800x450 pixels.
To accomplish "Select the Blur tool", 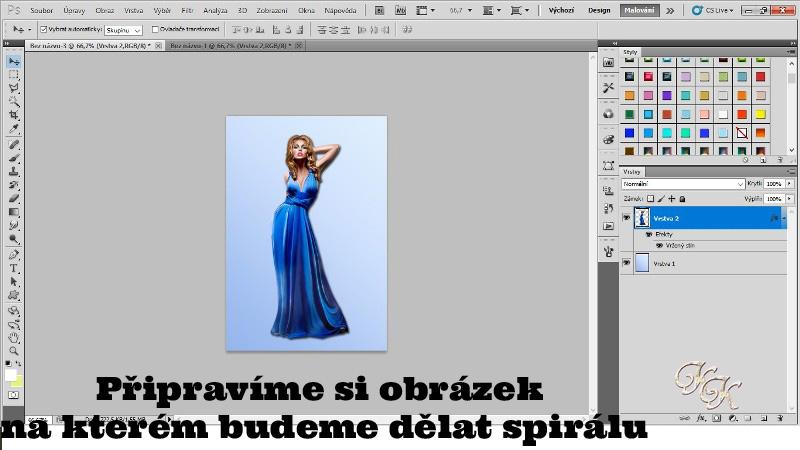I will click(14, 225).
